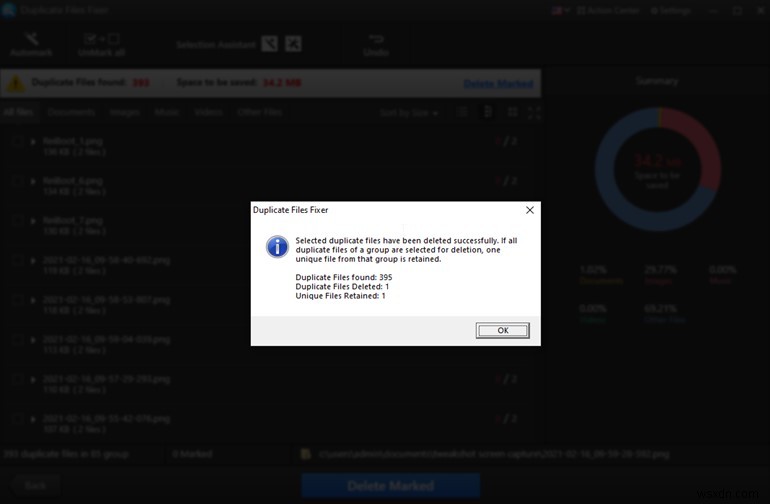Select the Other Files tab
This screenshot has width=770, height=504.
259,112
